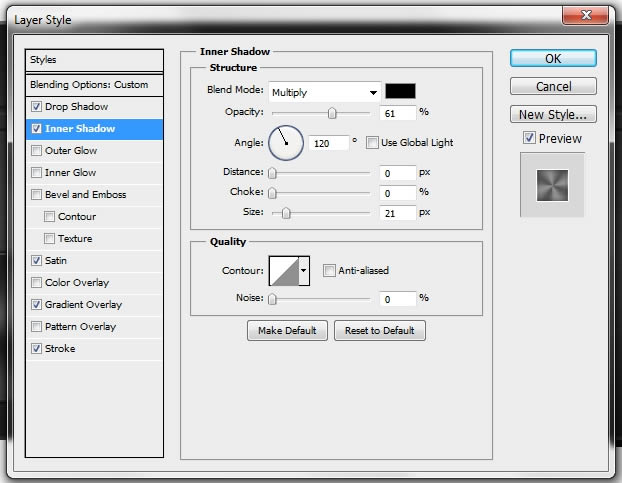Open the Satin settings row

tap(94, 261)
